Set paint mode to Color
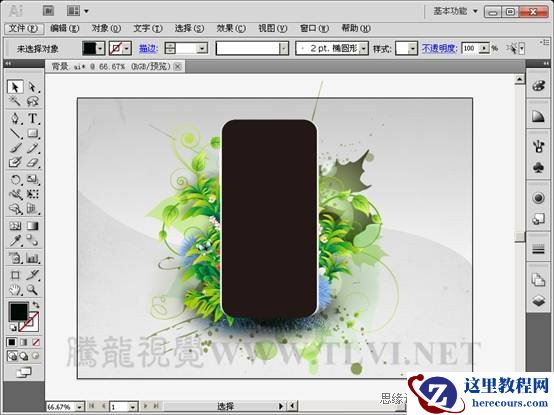 point(12,342)
